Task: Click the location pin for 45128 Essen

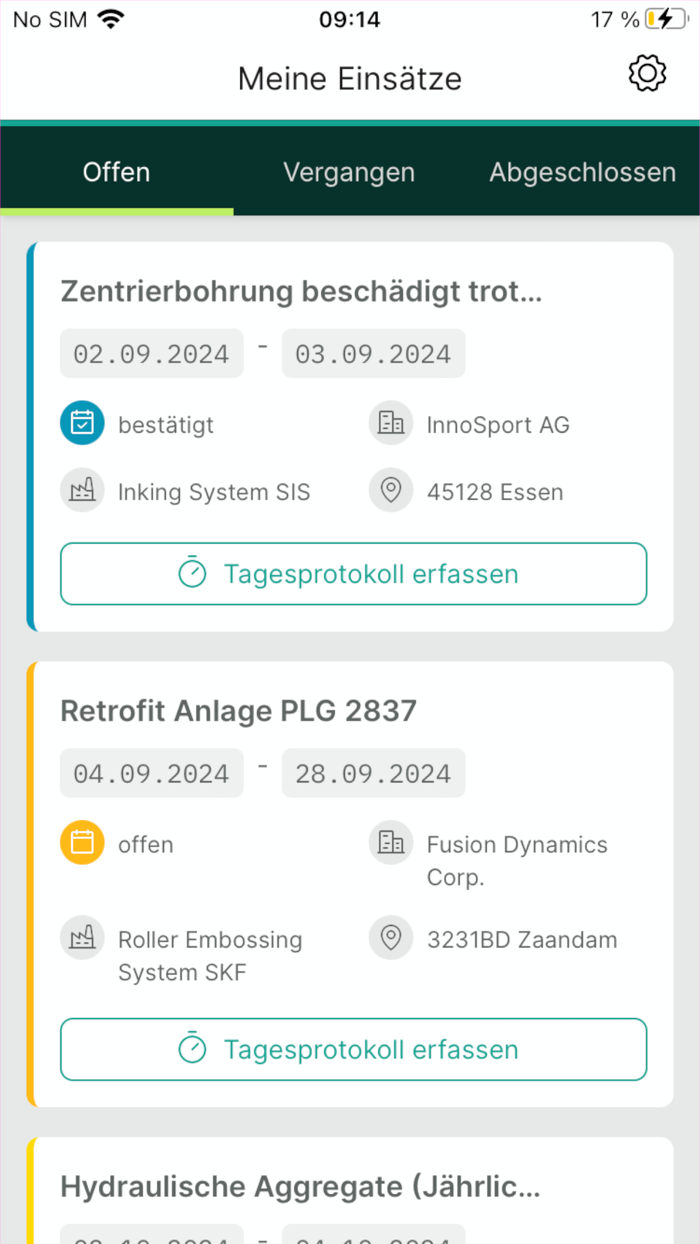Action: (390, 490)
